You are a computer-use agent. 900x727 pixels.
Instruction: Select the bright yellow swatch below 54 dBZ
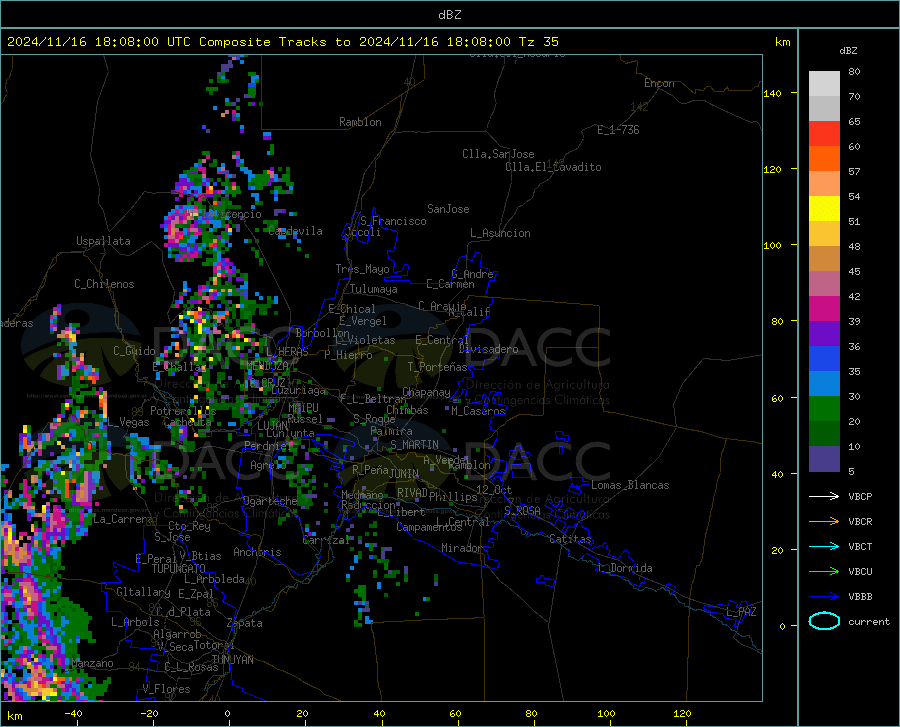pos(824,209)
